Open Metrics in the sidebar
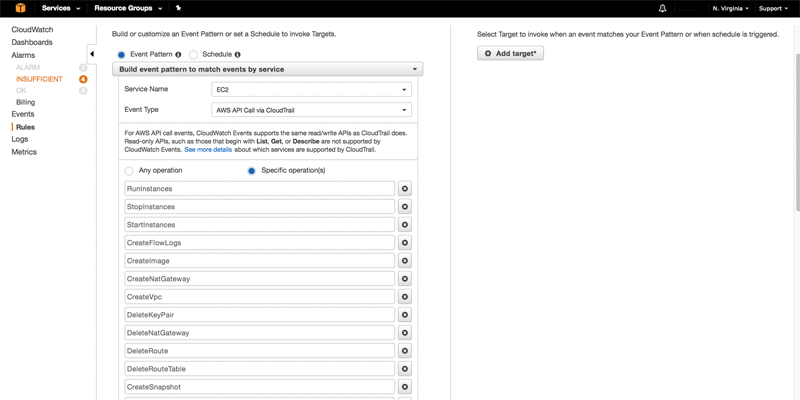The image size is (800, 400). [24, 152]
